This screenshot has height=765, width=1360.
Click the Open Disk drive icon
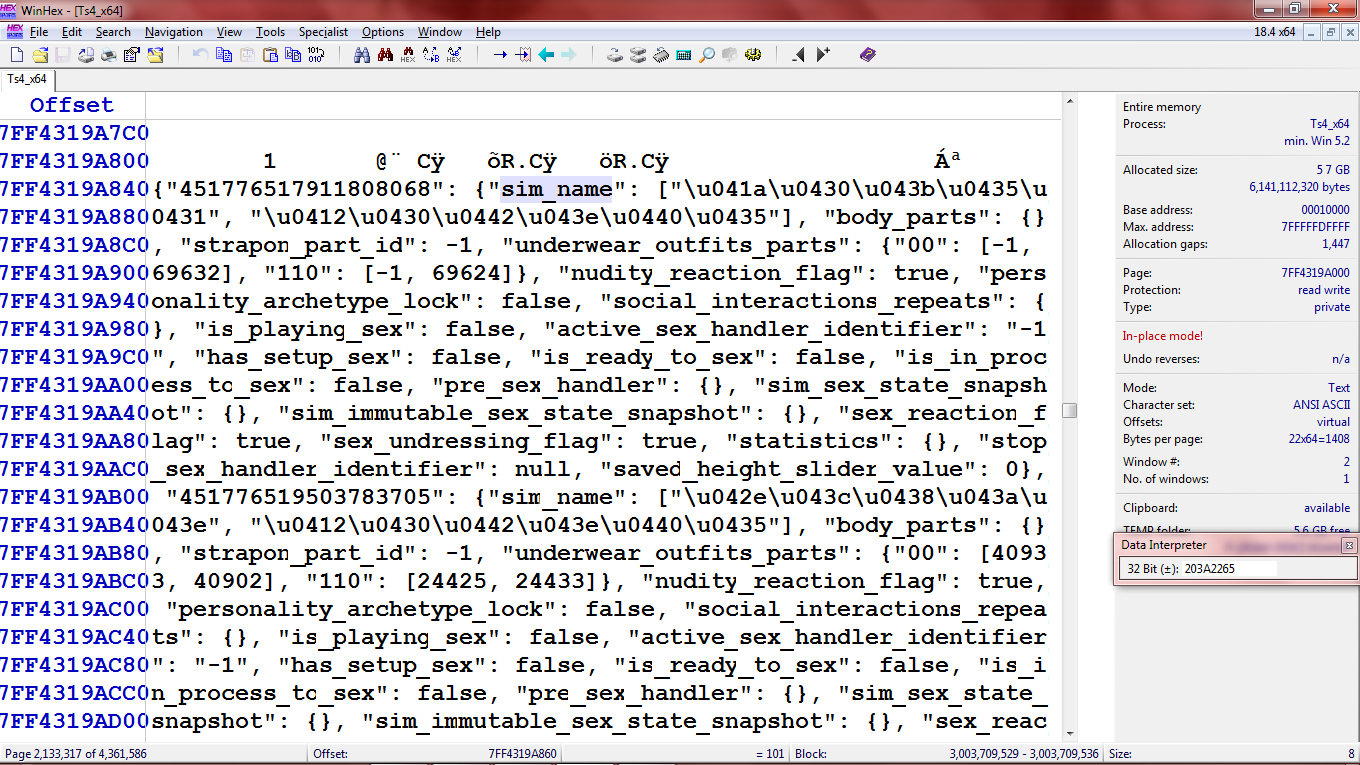point(615,55)
